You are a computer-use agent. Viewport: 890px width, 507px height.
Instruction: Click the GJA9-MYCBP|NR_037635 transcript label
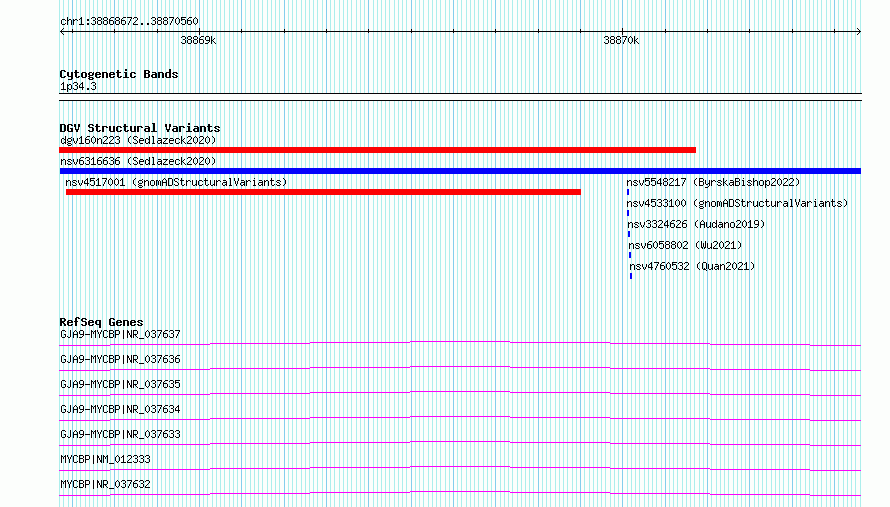(120, 384)
